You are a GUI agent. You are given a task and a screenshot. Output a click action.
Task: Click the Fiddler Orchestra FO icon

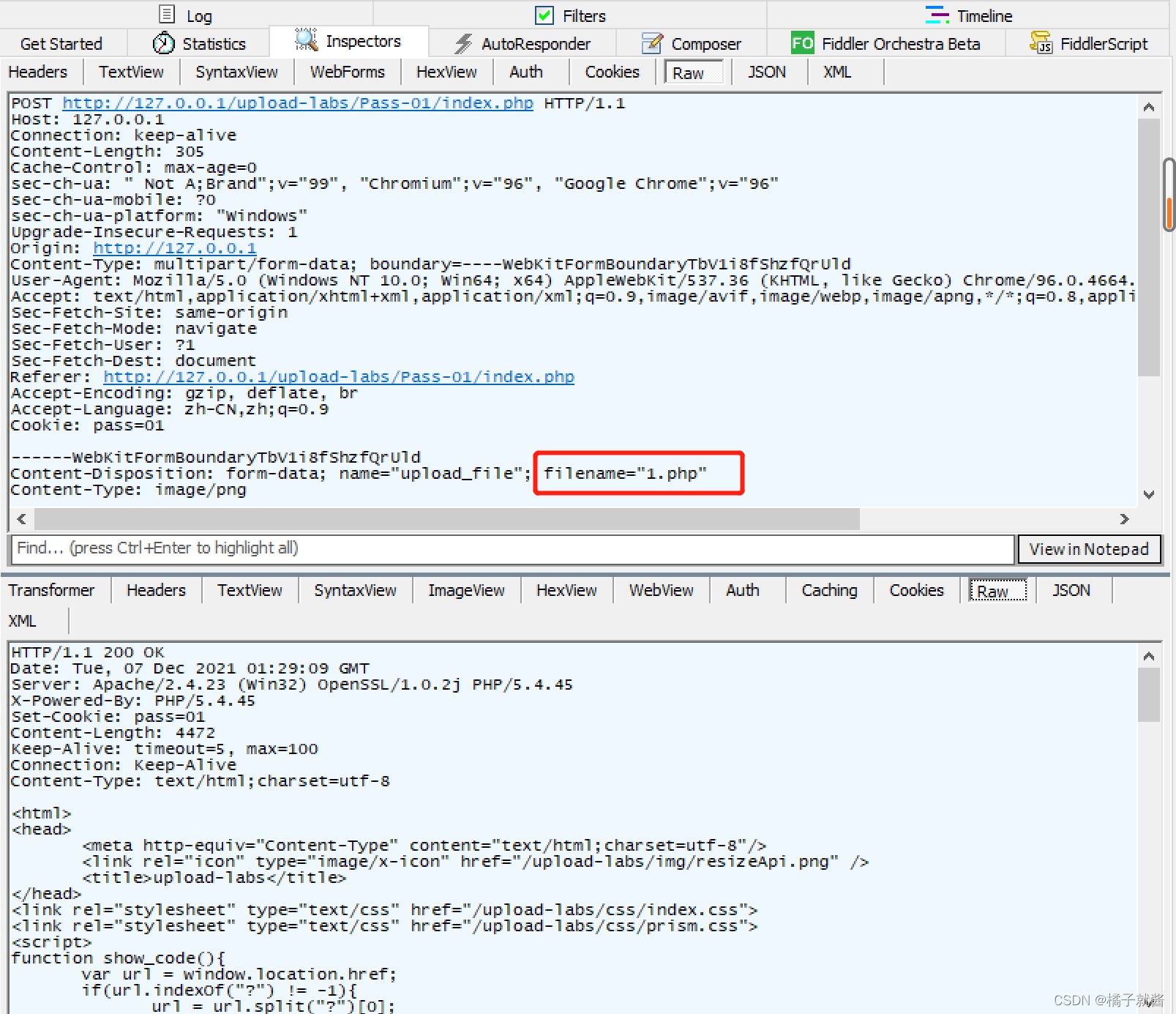click(803, 43)
